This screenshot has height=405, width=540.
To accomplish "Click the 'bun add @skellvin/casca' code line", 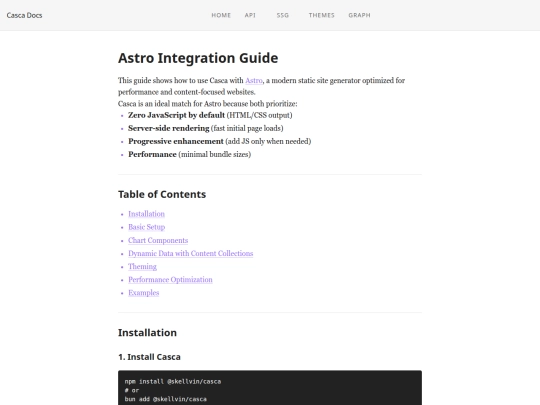I will 166,399.
